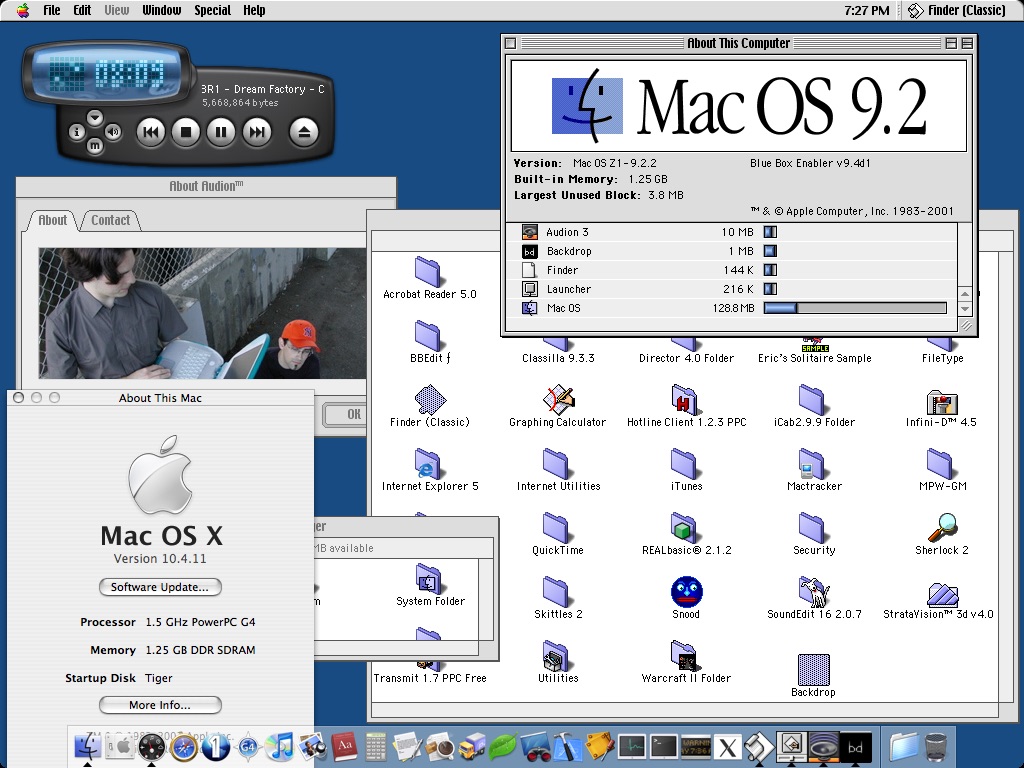This screenshot has width=1024, height=768.
Task: Select the BBEdit folder icon
Action: point(428,336)
